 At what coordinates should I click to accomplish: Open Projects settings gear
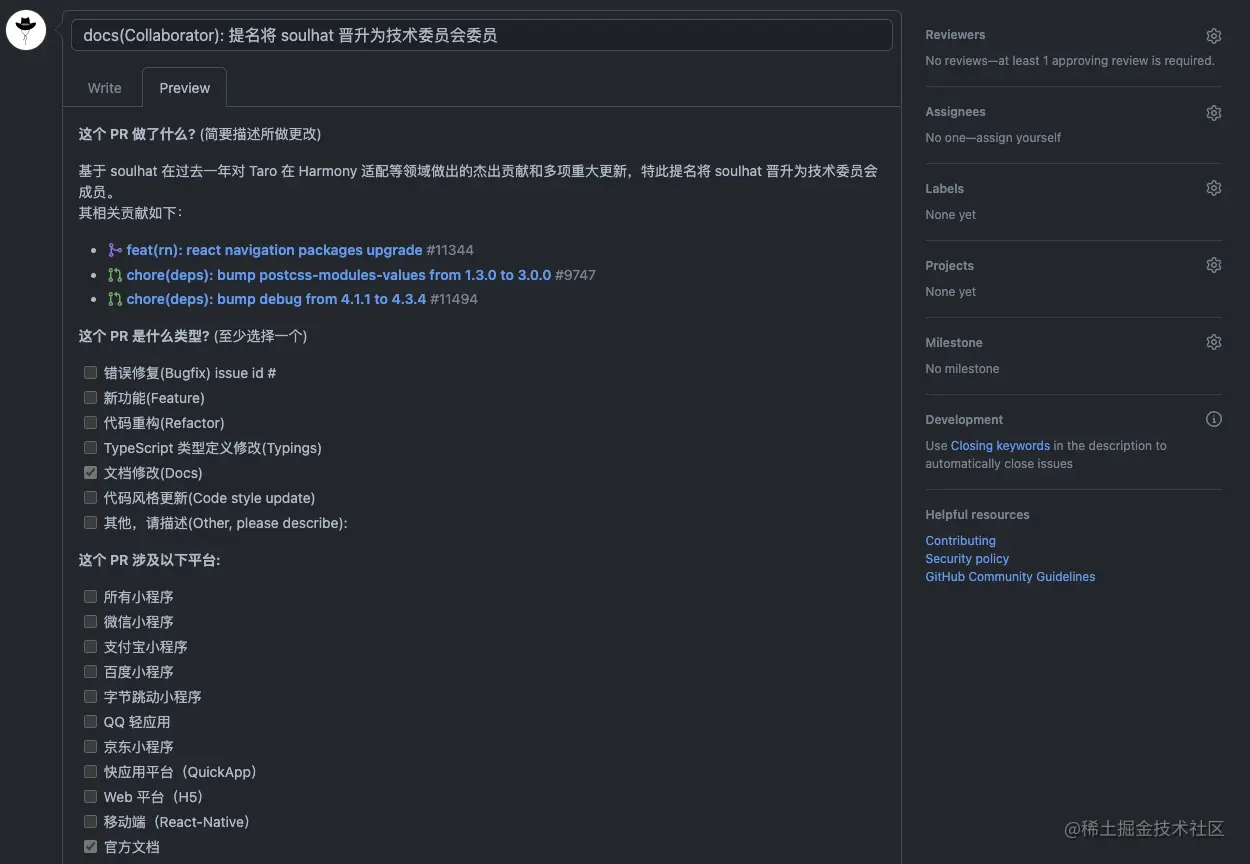1213,266
